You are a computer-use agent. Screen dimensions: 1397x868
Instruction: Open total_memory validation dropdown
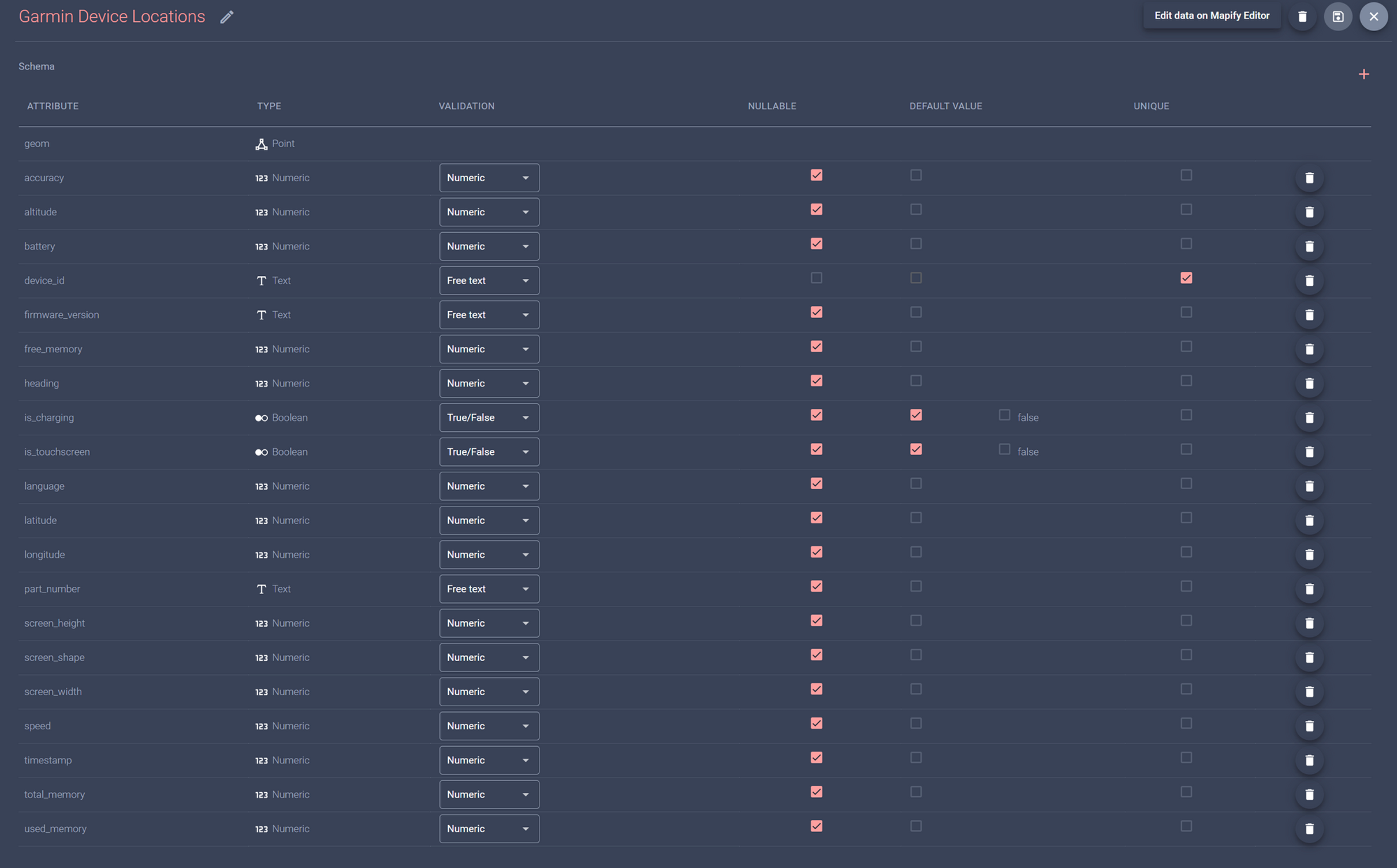pyautogui.click(x=489, y=794)
